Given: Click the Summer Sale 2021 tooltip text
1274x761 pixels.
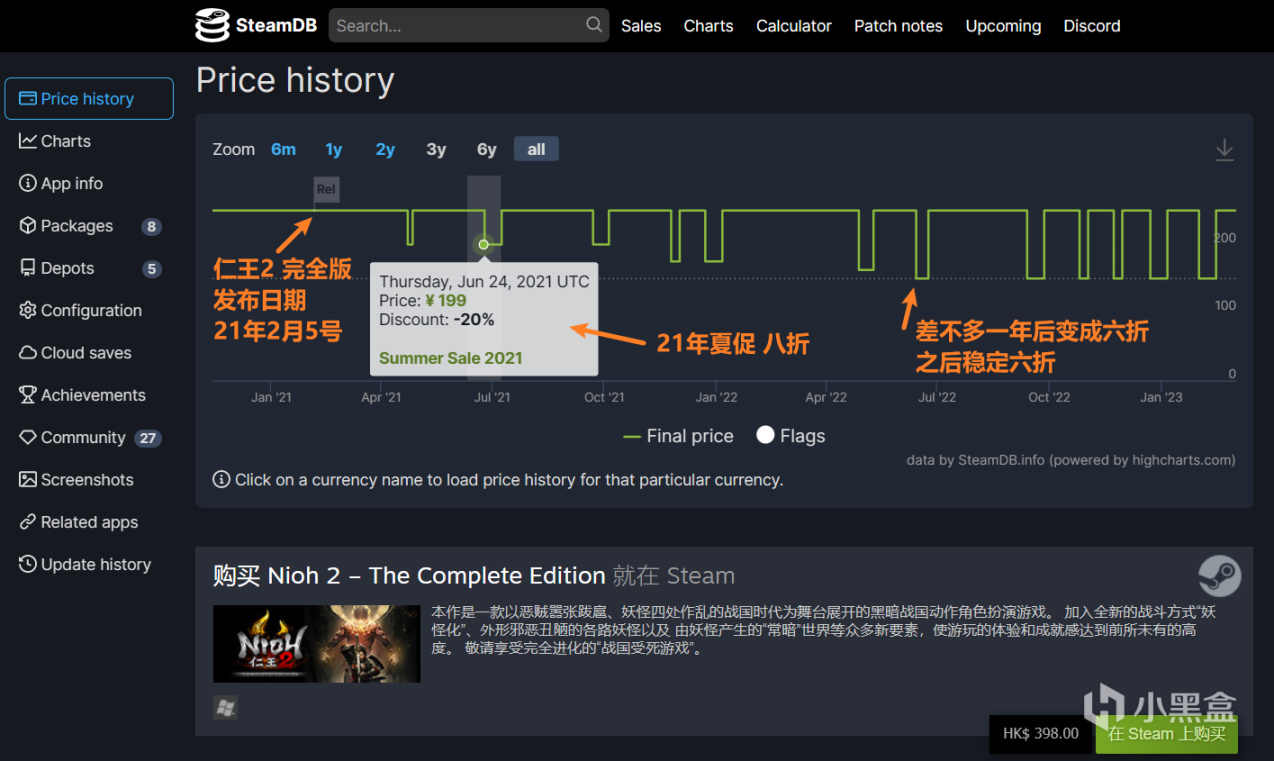Looking at the screenshot, I should [x=451, y=358].
